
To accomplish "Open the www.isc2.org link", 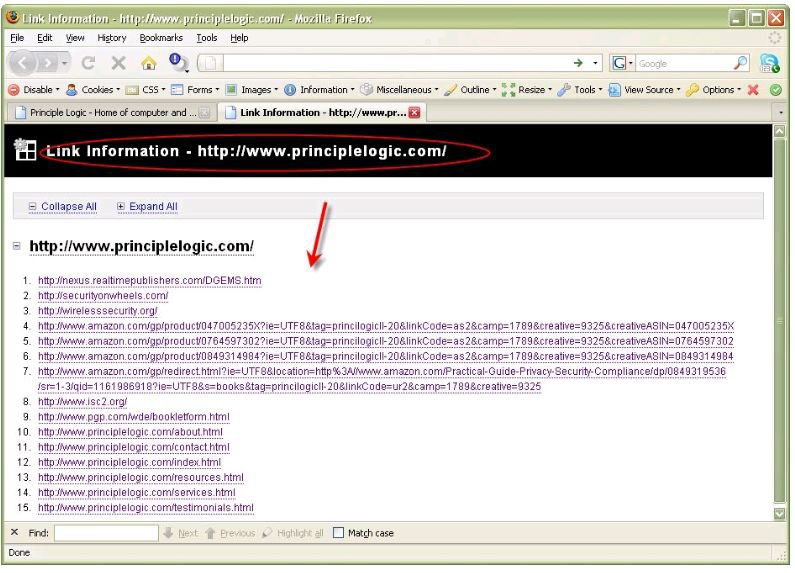I will click(82, 402).
